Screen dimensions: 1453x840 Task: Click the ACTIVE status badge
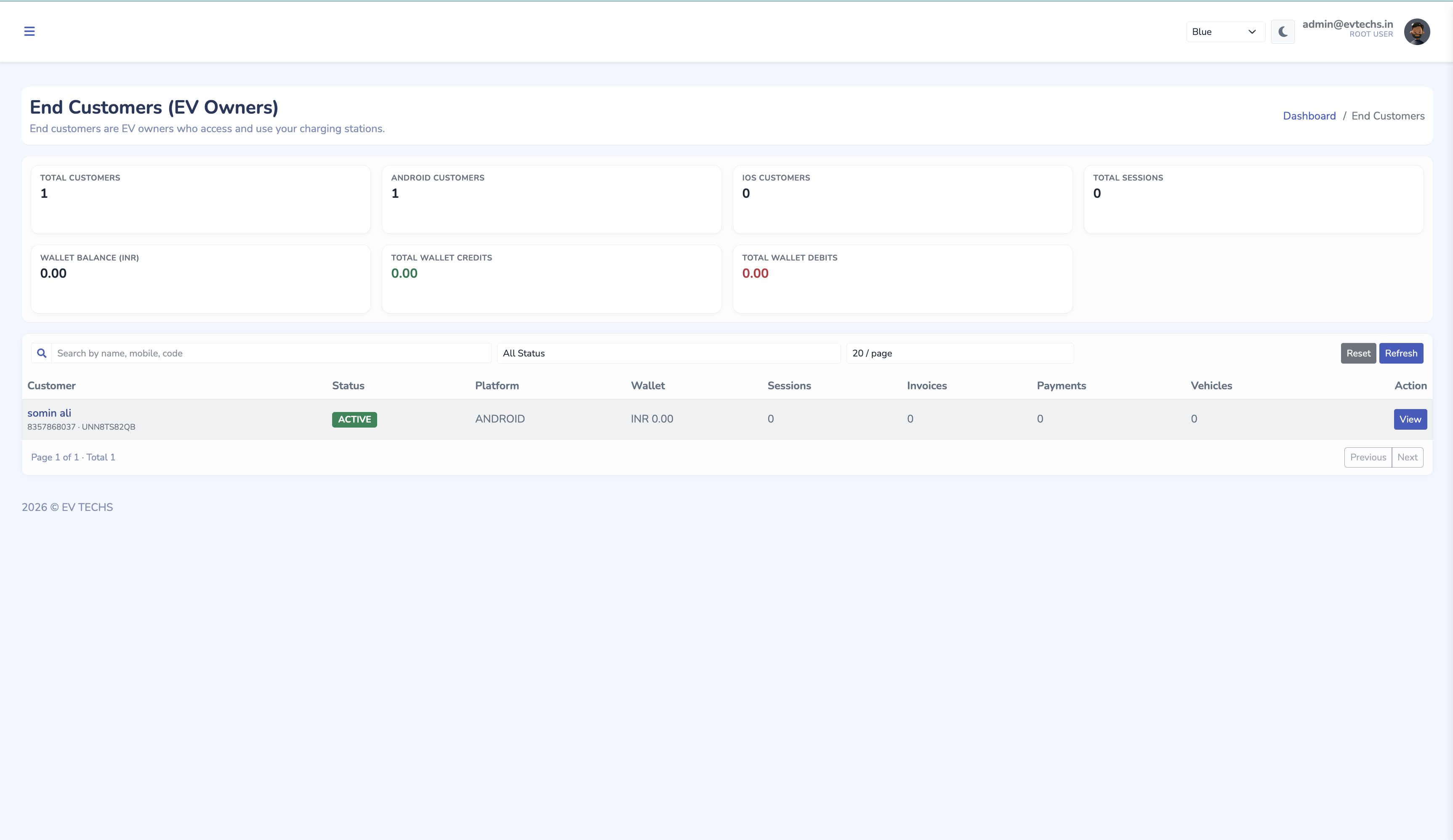tap(354, 419)
